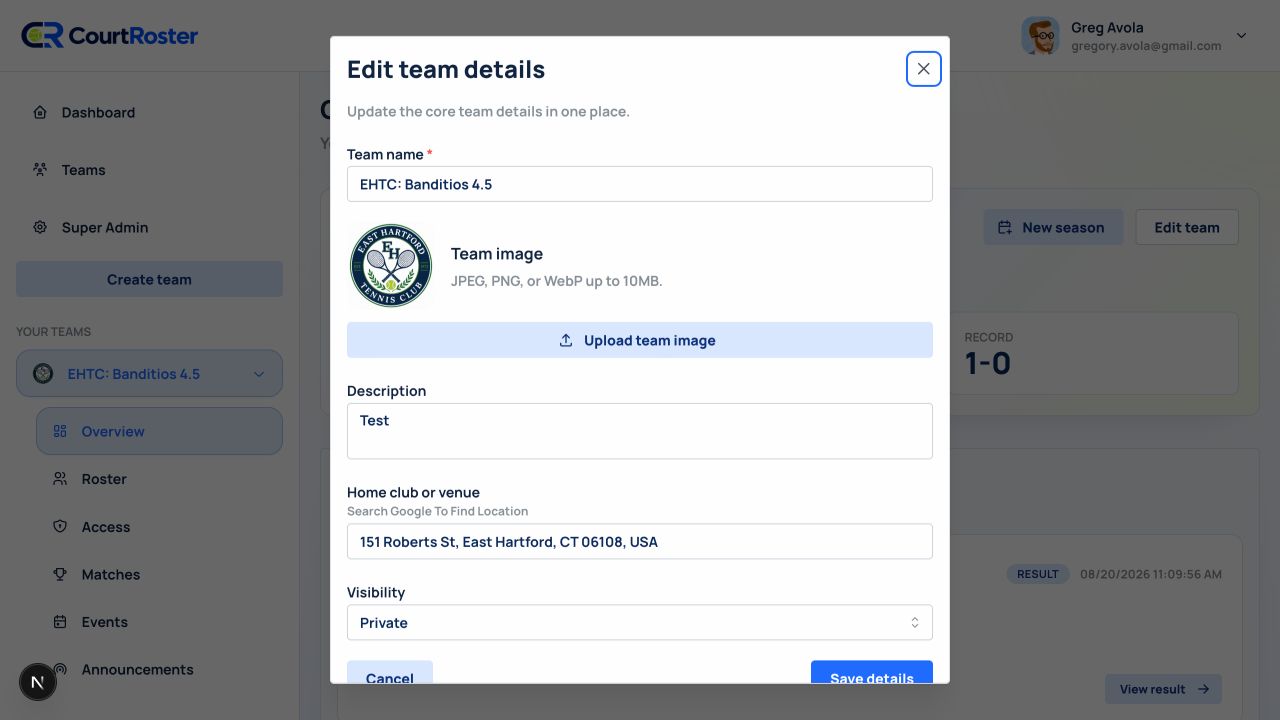The width and height of the screenshot is (1280, 720).
Task: Click Greg Avola's profile avatar
Action: coord(1041,36)
